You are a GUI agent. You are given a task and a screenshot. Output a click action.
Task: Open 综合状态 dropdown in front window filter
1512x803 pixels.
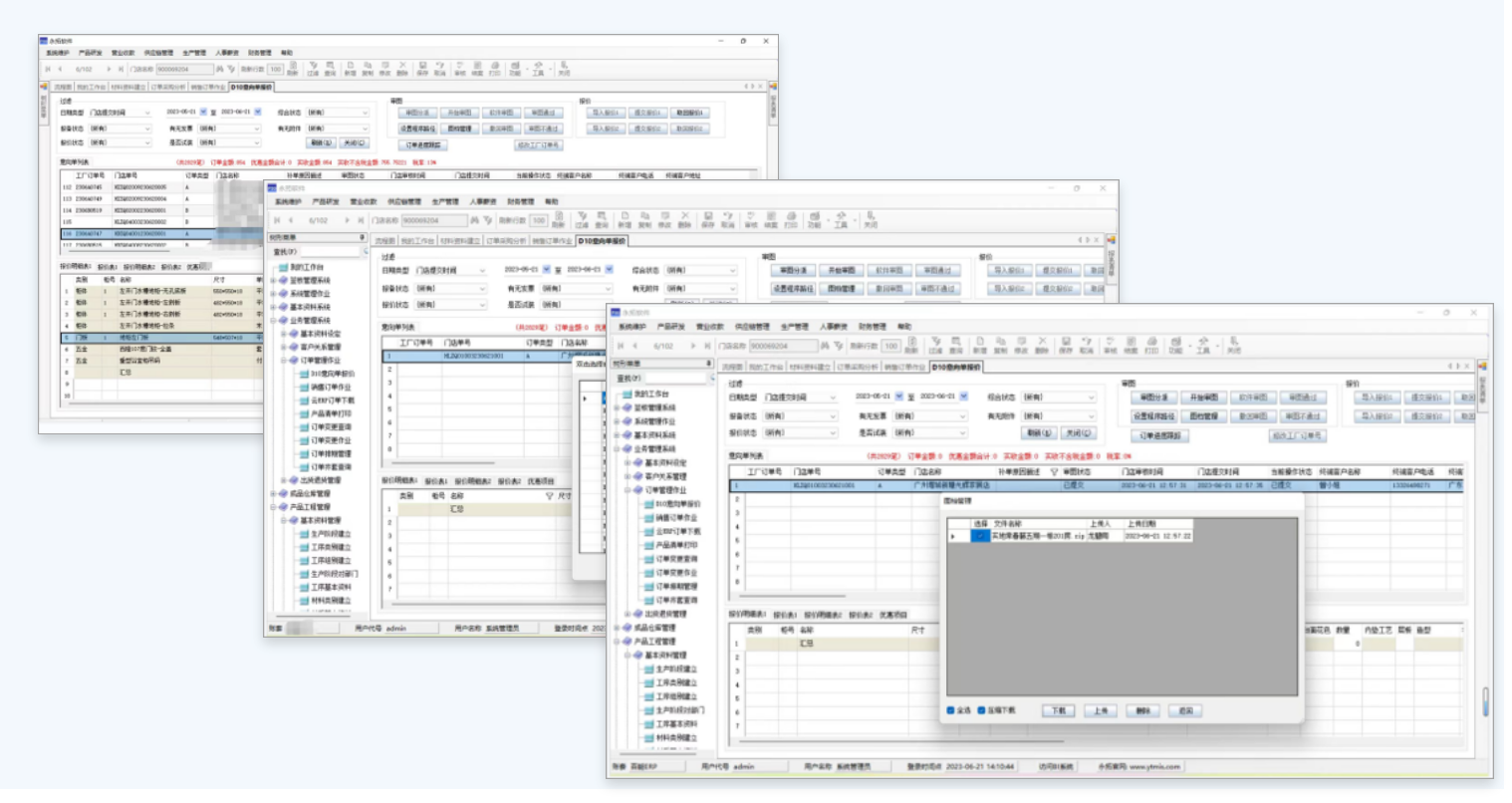coord(1058,398)
